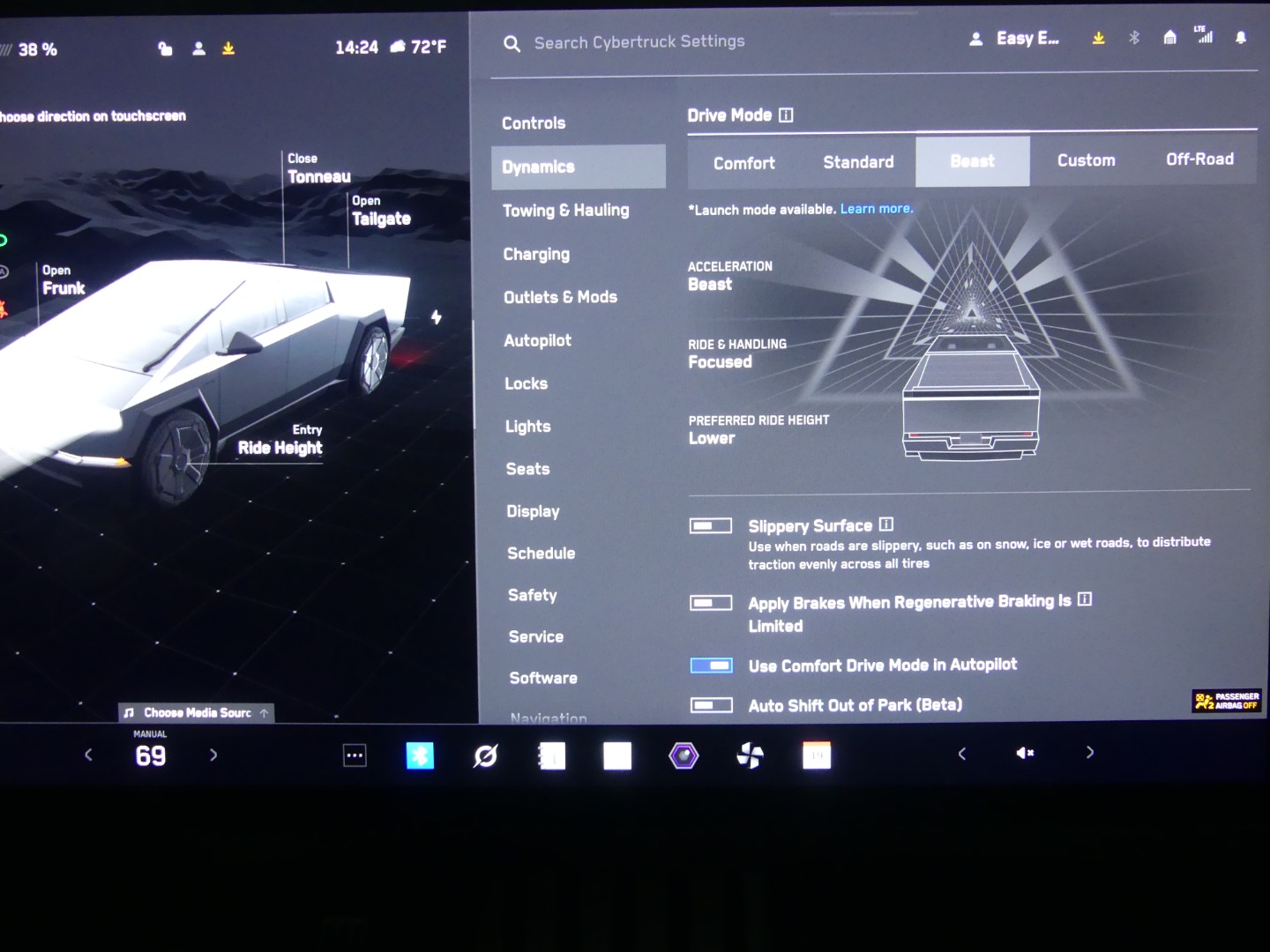Select the Custom drive mode tab
1270x952 pixels.
(1087, 160)
